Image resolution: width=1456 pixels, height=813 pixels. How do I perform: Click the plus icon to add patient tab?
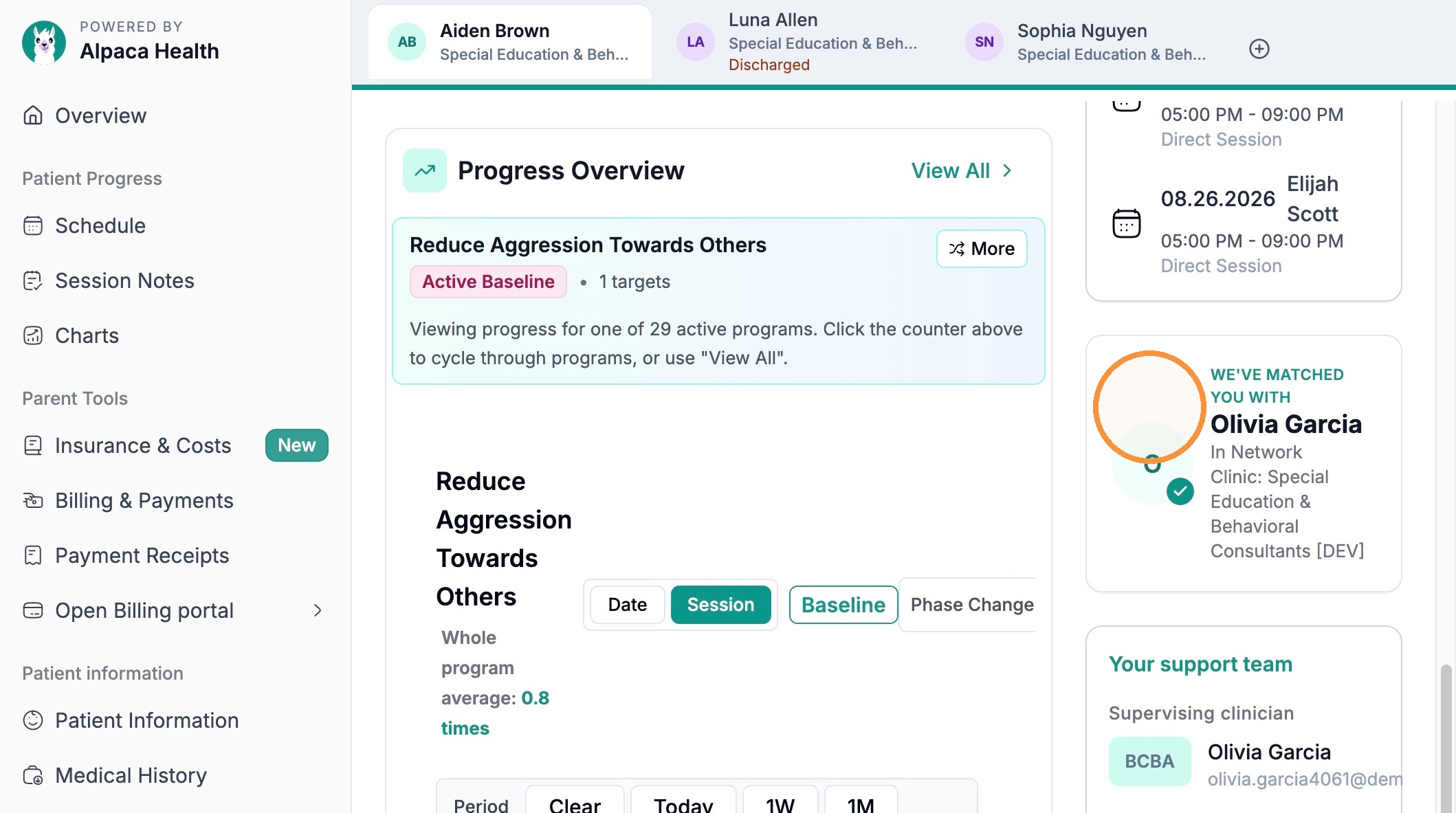(1259, 49)
